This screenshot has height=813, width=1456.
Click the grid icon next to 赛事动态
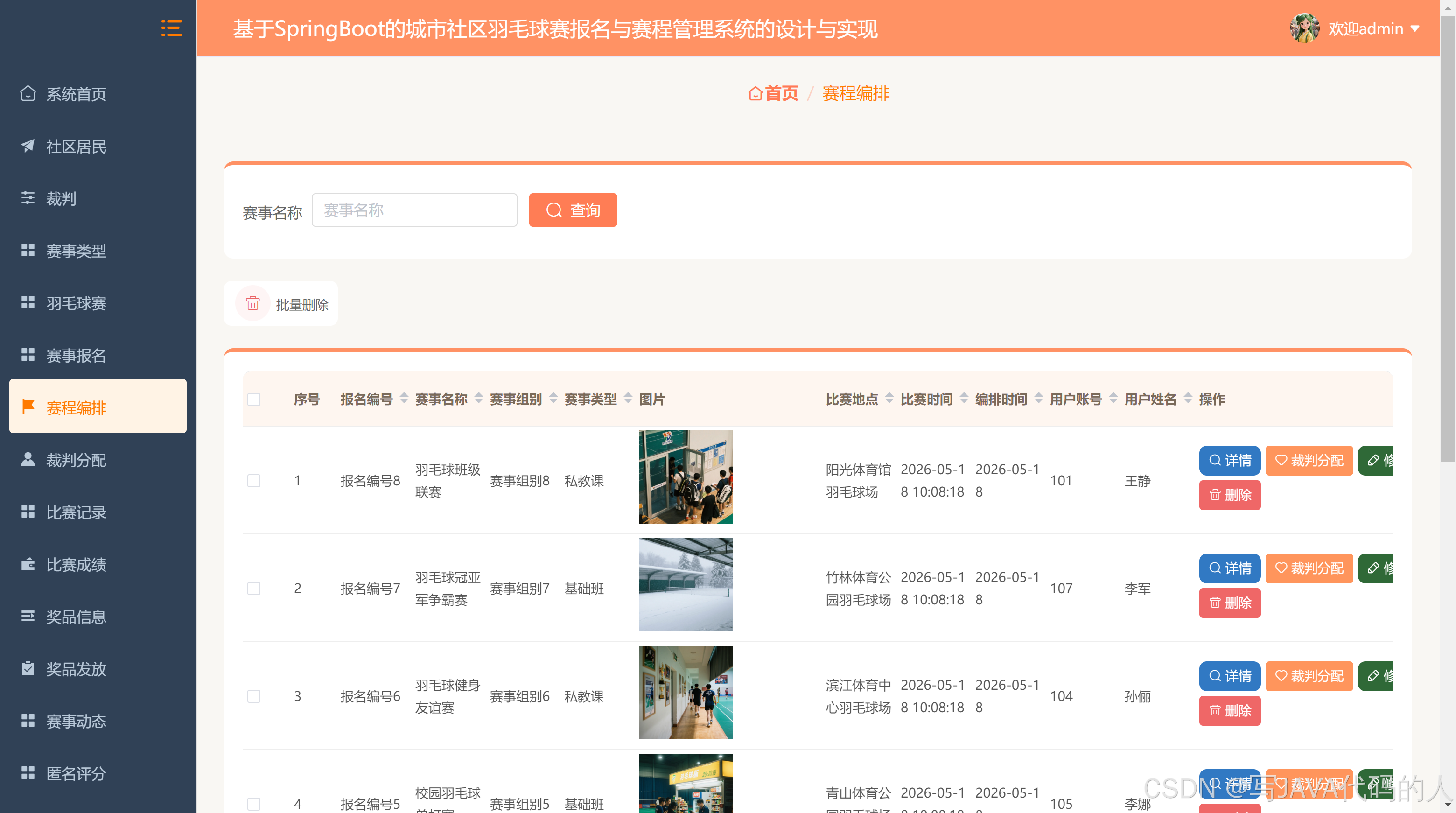point(28,721)
